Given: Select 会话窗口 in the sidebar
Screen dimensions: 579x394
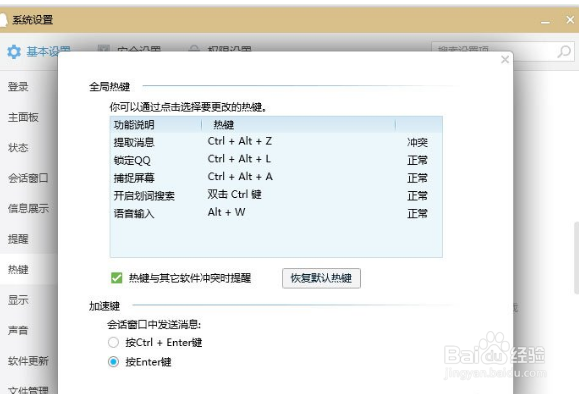Looking at the screenshot, I should coord(28,178).
